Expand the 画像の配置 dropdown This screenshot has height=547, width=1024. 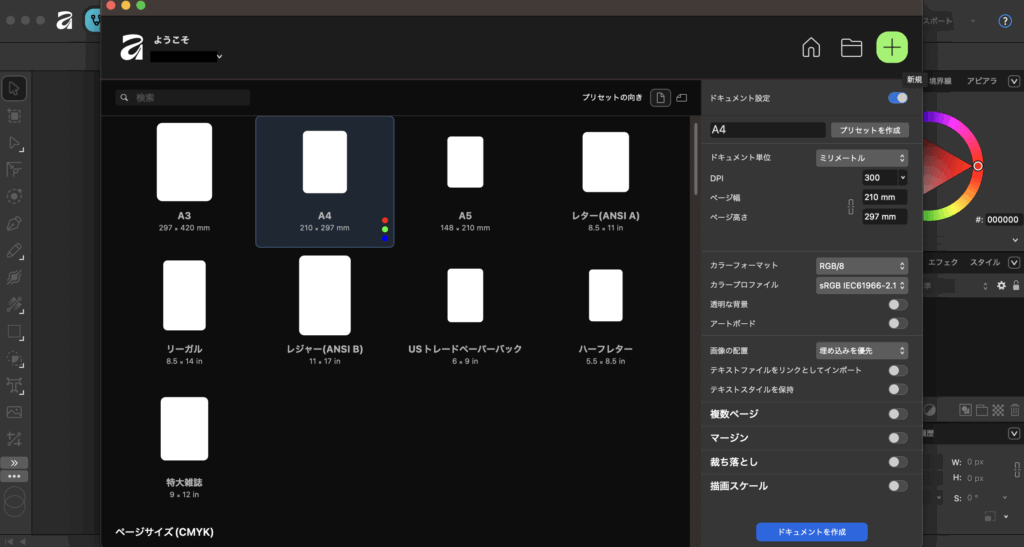(x=861, y=351)
